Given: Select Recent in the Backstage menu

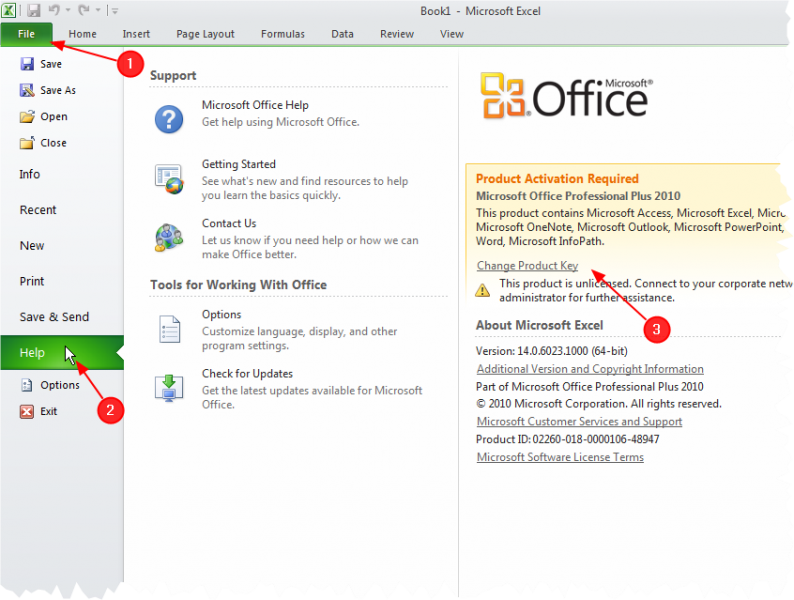Looking at the screenshot, I should pos(38,210).
